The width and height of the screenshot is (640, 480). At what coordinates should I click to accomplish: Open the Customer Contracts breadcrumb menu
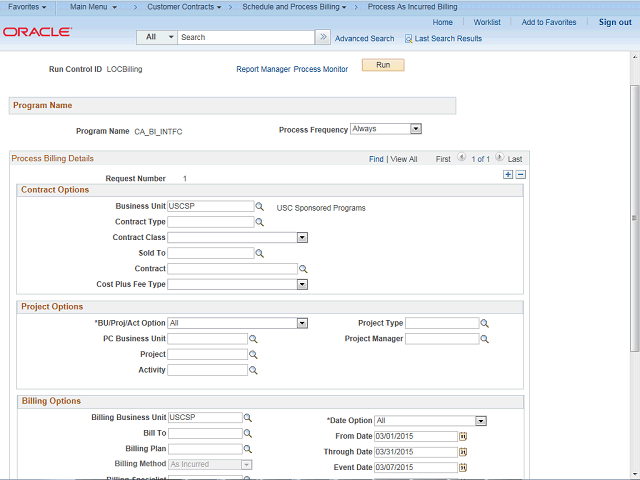click(184, 7)
